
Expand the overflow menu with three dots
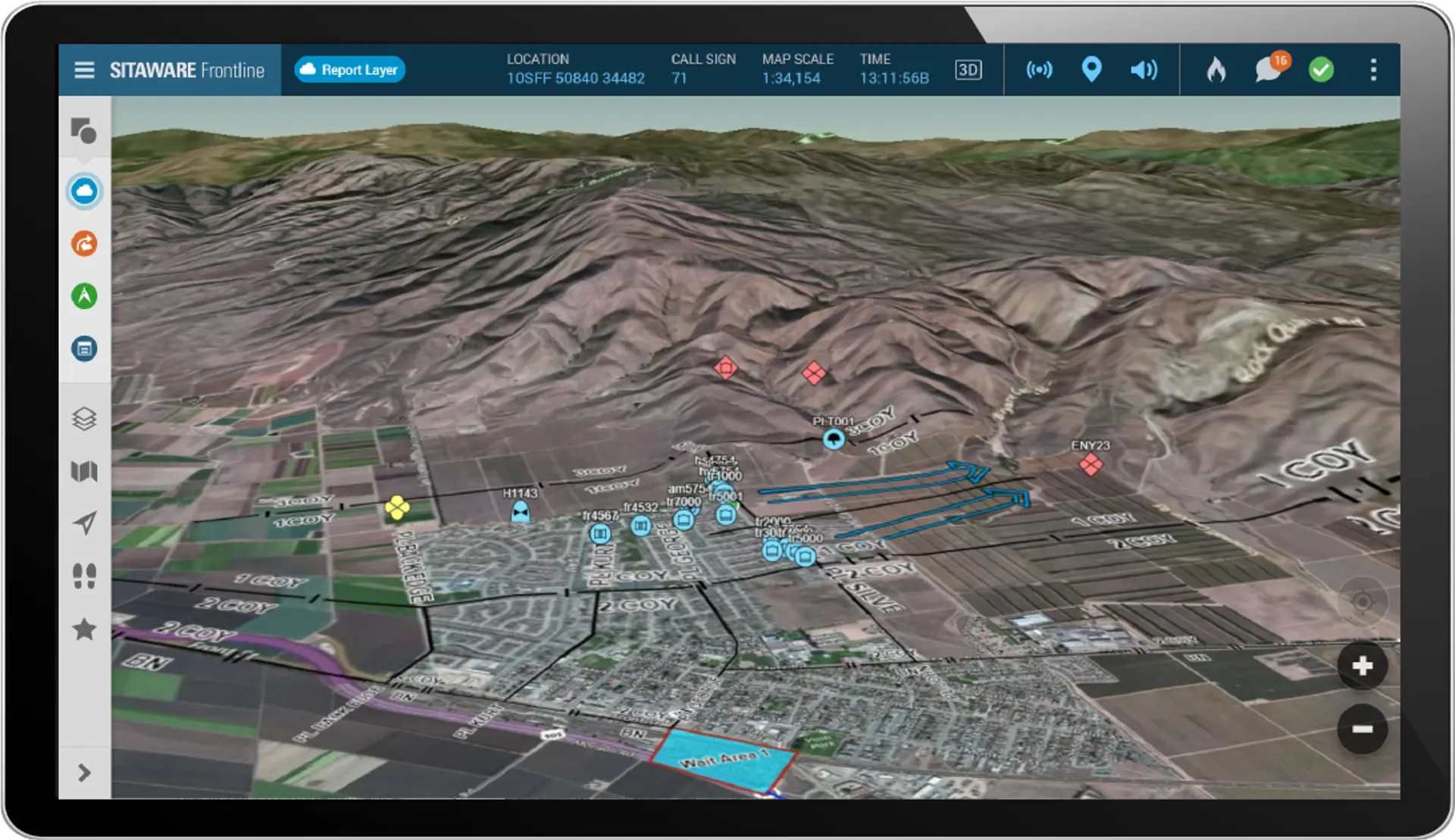[1373, 69]
